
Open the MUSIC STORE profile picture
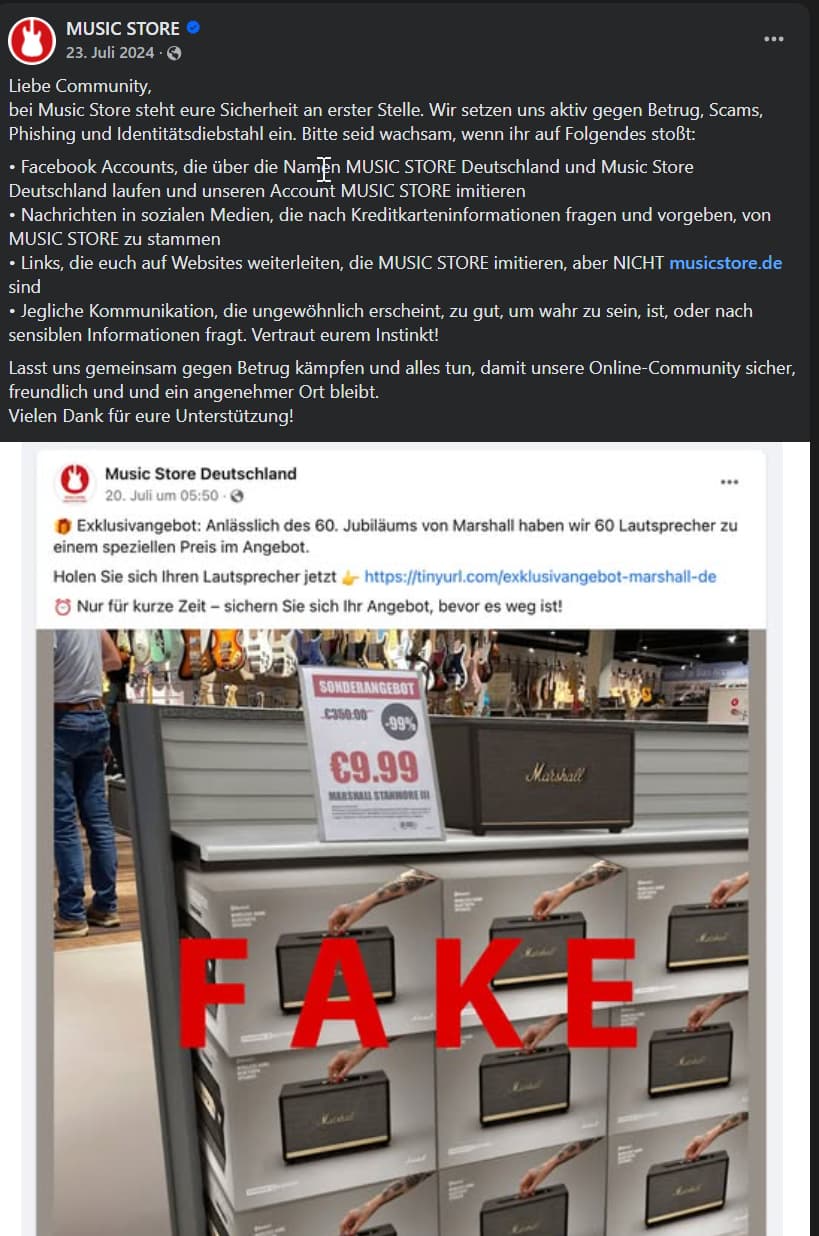[32, 41]
